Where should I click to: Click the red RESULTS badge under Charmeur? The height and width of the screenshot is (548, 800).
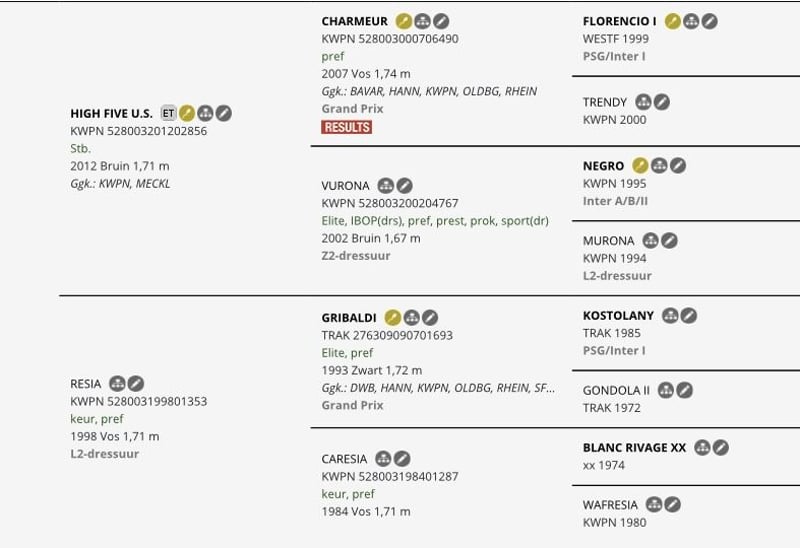coord(346,127)
